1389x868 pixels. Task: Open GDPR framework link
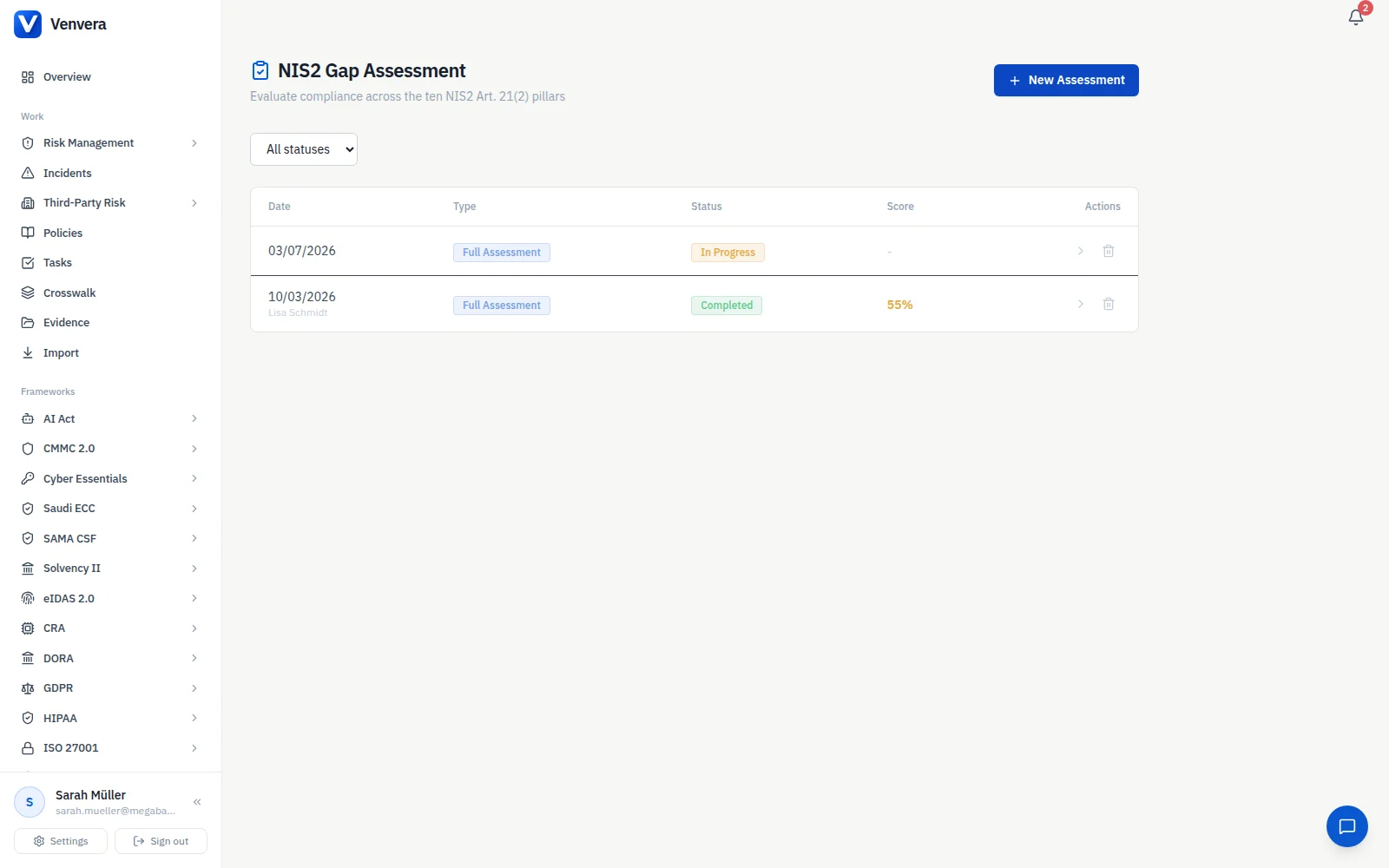click(110, 688)
